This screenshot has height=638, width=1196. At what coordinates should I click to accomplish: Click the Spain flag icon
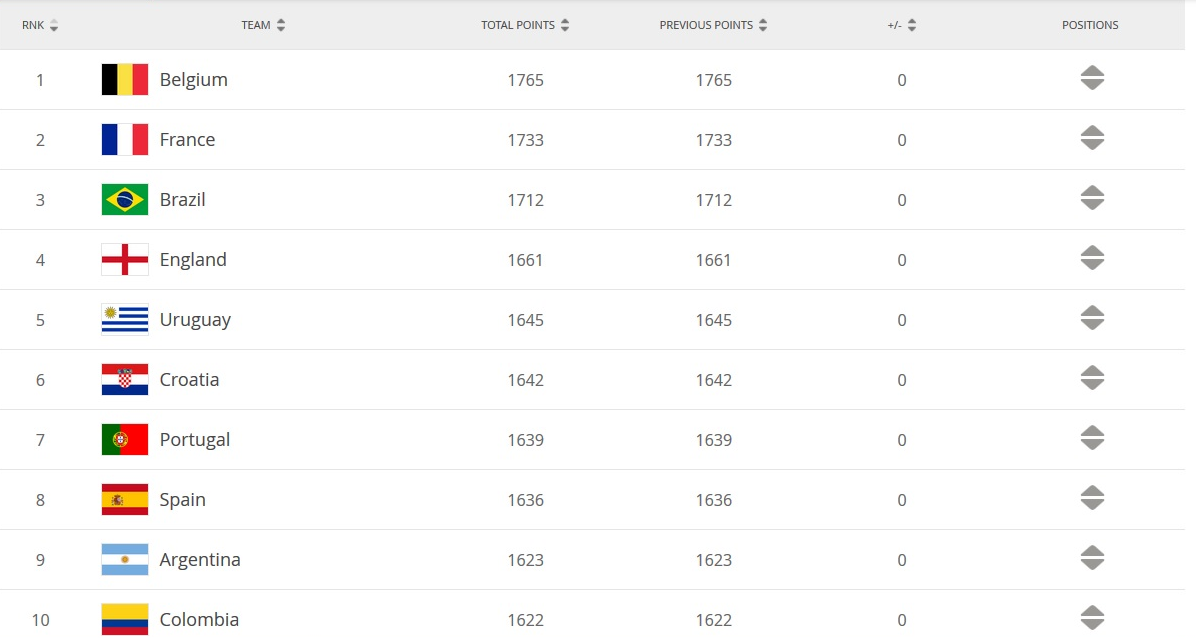125,500
